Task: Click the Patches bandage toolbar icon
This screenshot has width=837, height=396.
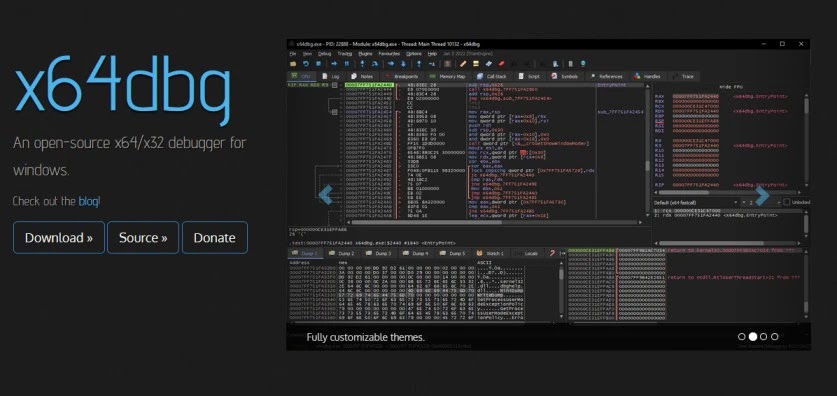Action: [x=463, y=64]
